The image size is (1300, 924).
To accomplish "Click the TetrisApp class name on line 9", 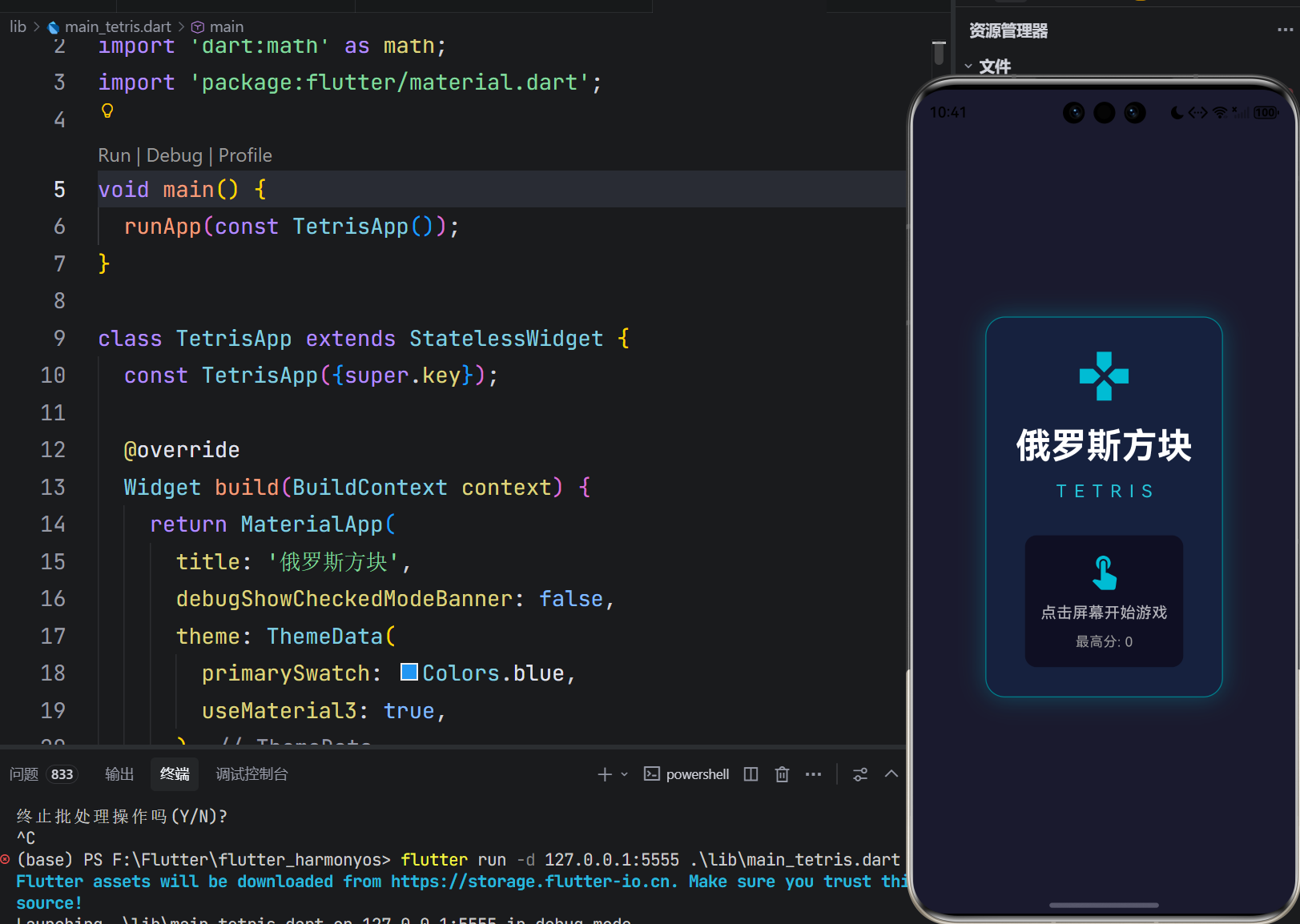I will (x=234, y=339).
